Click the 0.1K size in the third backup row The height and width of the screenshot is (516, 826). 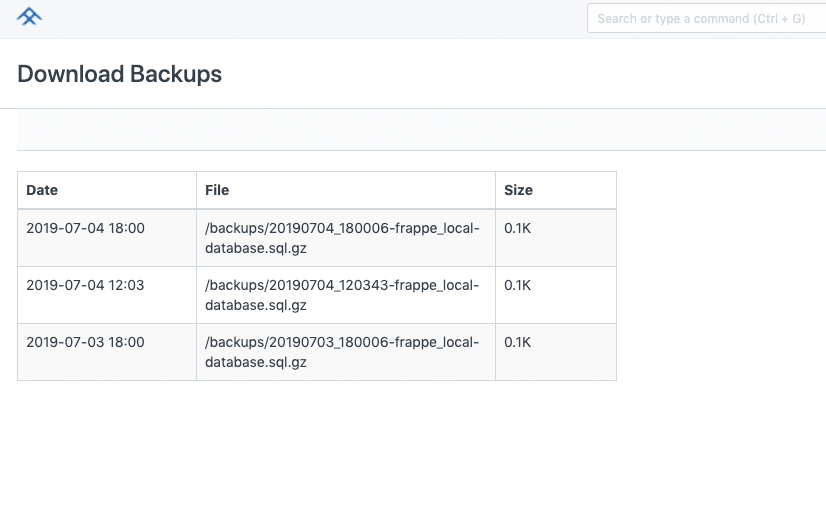[517, 343]
